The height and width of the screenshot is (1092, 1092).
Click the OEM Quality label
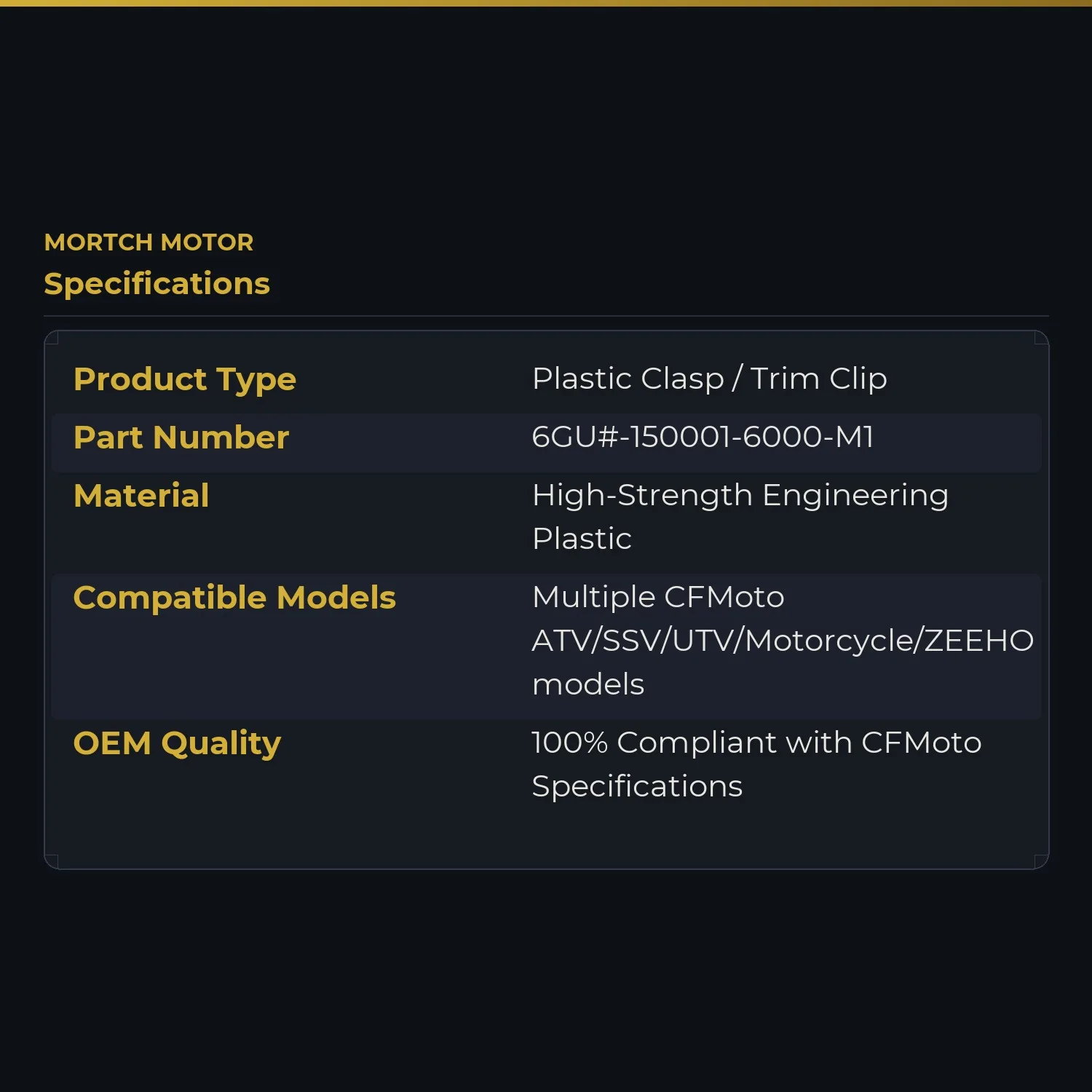(177, 743)
